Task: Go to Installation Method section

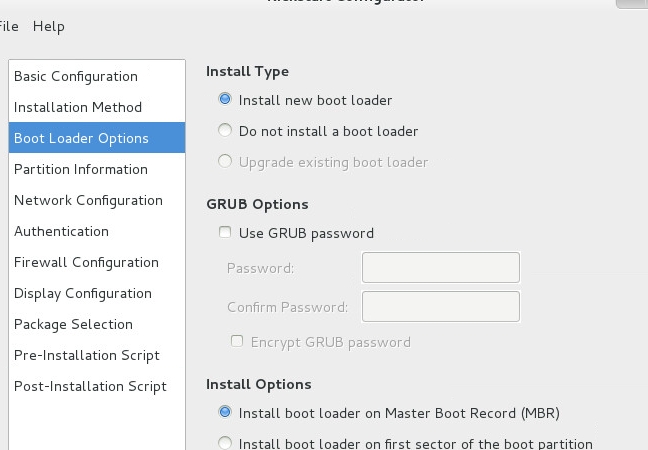Action: (x=97, y=107)
